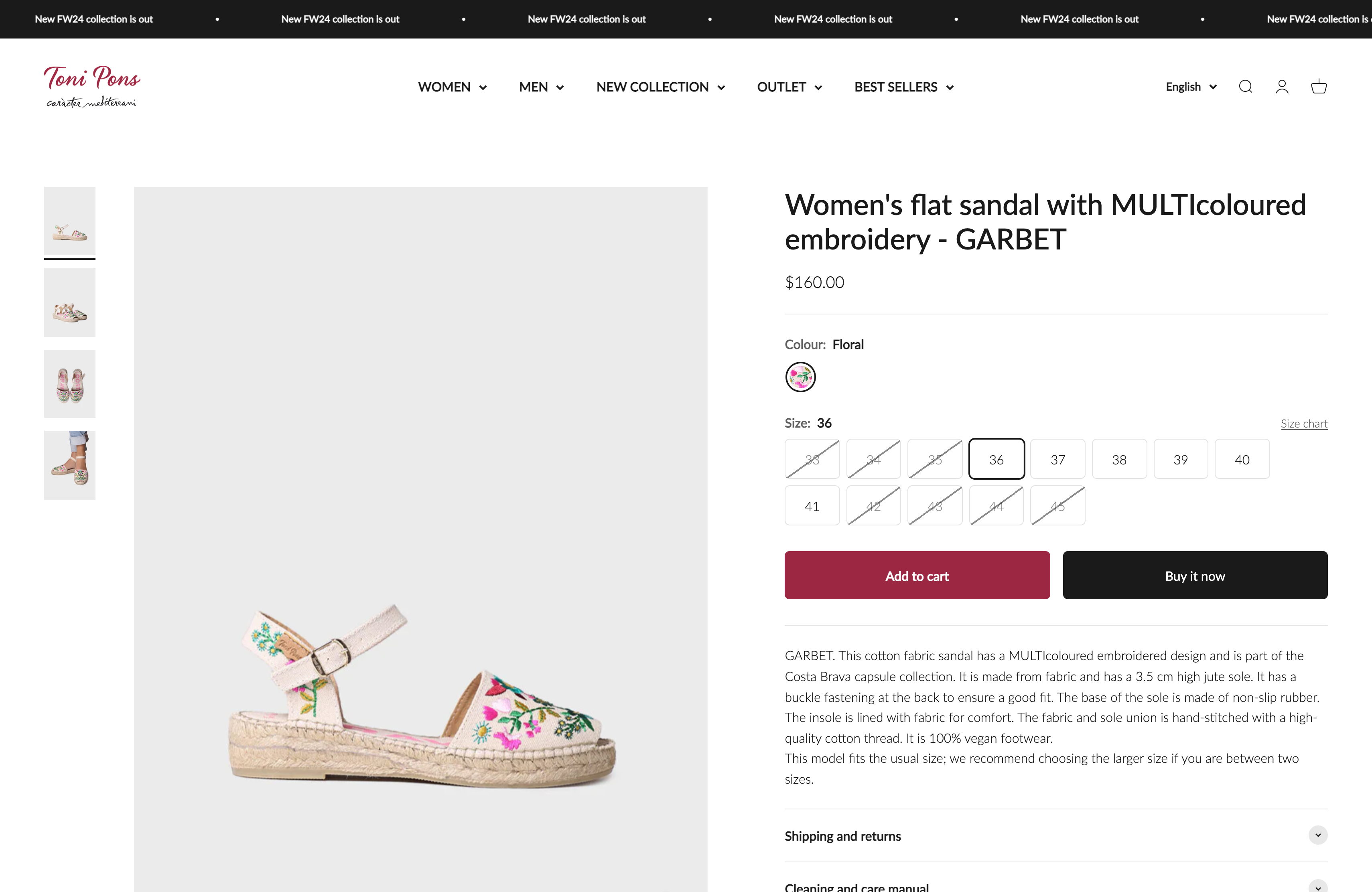The image size is (1372, 892).
Task: Open the English language dropdown
Action: click(1191, 87)
